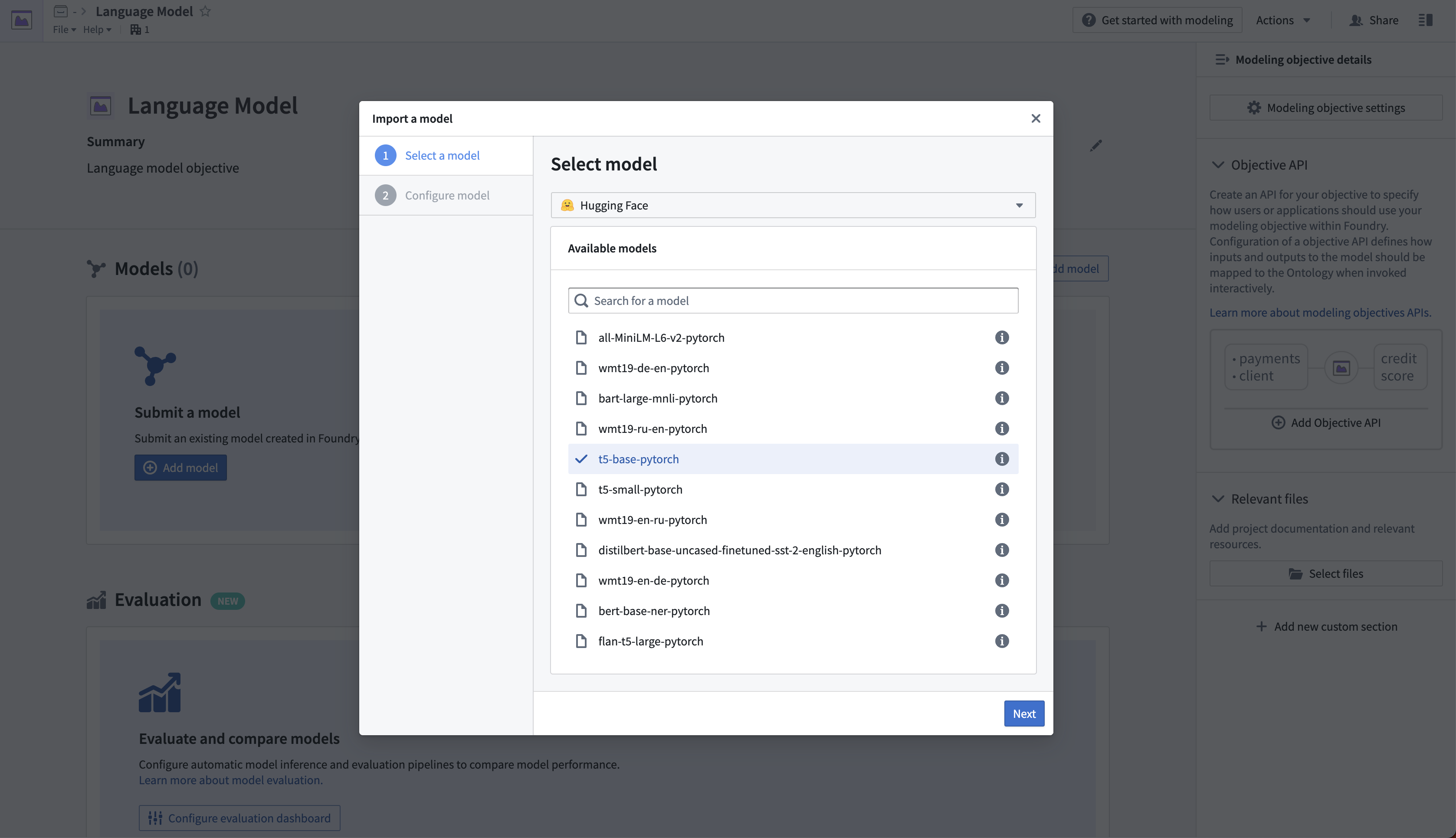Show info for wmt19-en-de-pytorch

[x=1001, y=580]
